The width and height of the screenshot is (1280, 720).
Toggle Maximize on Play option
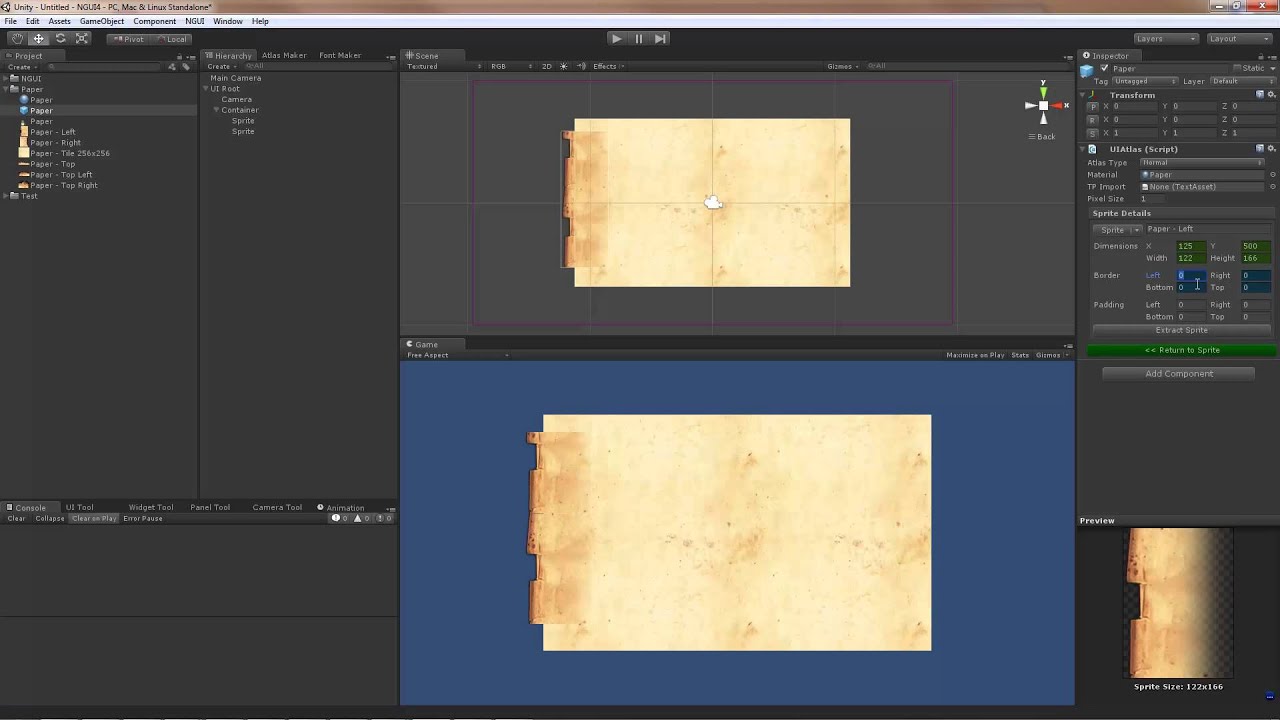[975, 355]
